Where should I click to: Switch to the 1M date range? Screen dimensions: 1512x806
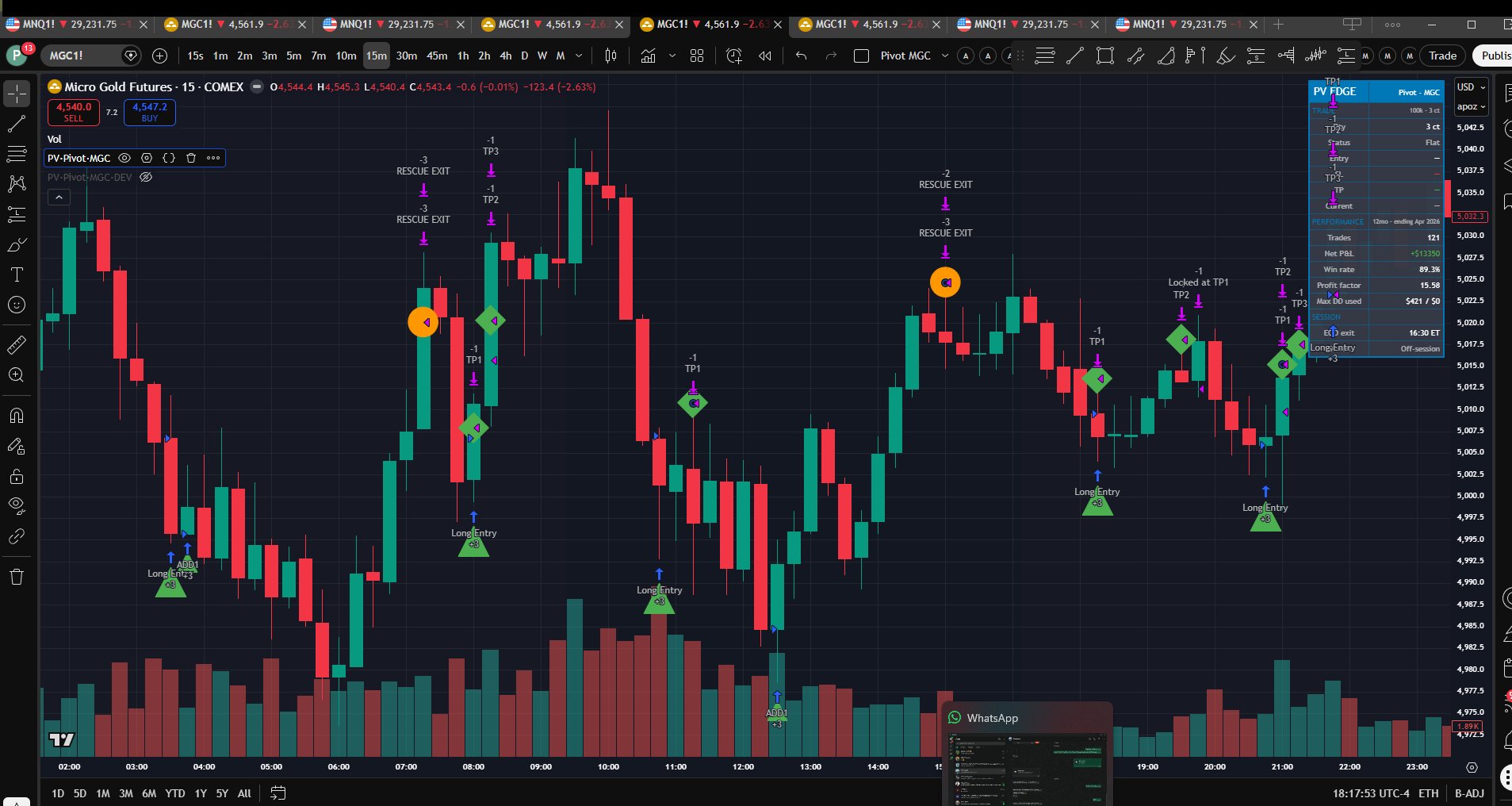click(x=103, y=793)
